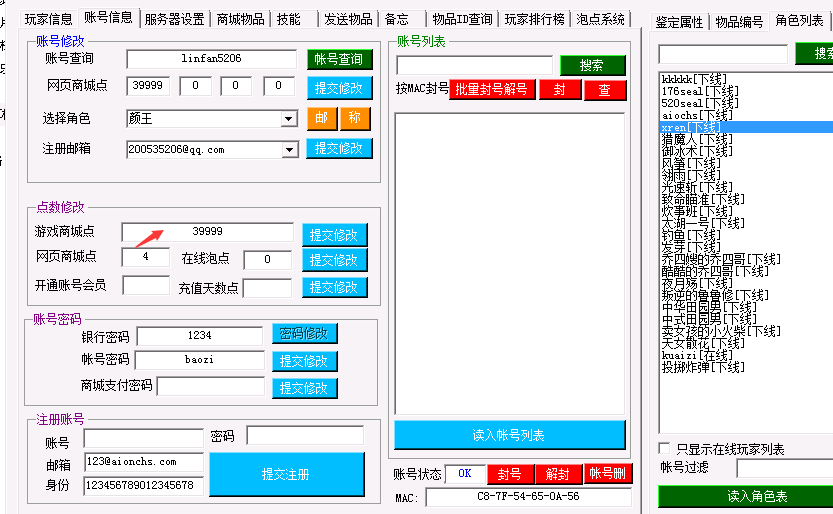Click the 开通账号会员 input field
The width and height of the screenshot is (833, 514).
[x=146, y=286]
